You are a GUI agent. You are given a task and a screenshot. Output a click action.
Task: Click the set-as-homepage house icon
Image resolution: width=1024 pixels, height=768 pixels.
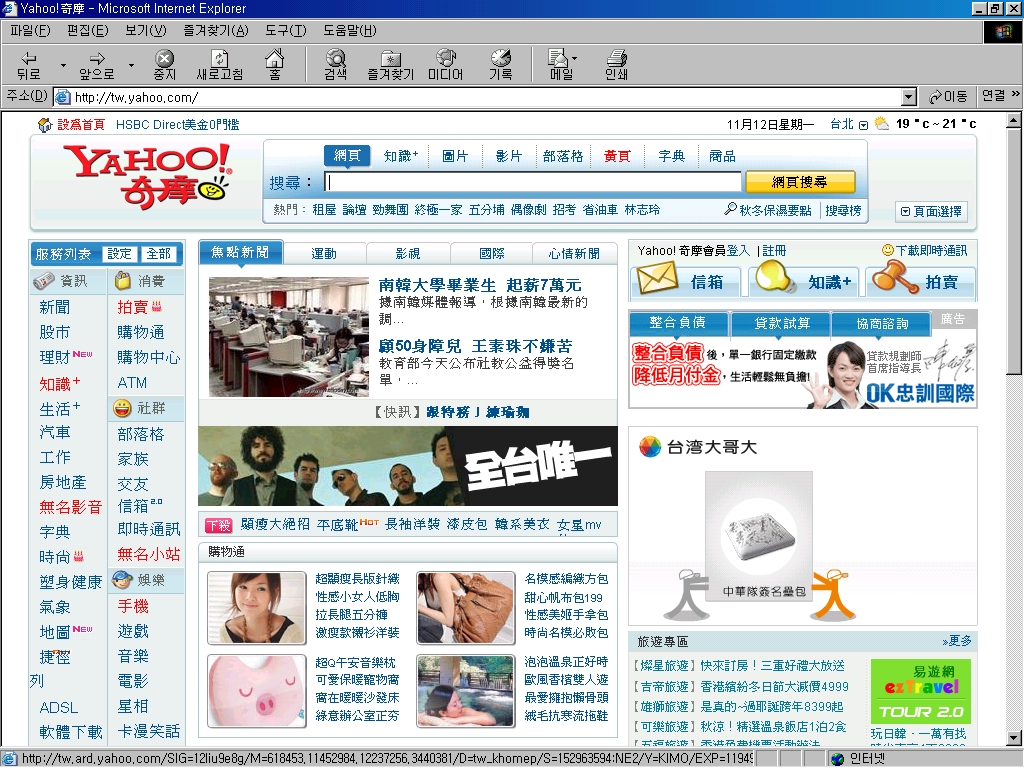point(45,124)
